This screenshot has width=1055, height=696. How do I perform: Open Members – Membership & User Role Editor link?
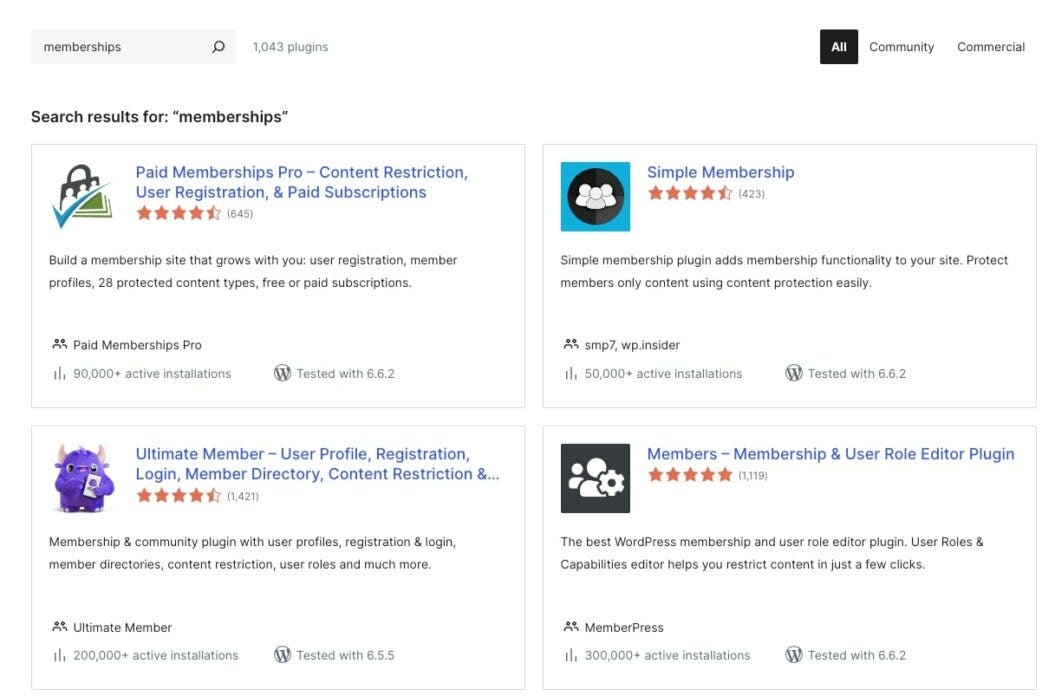tap(830, 454)
